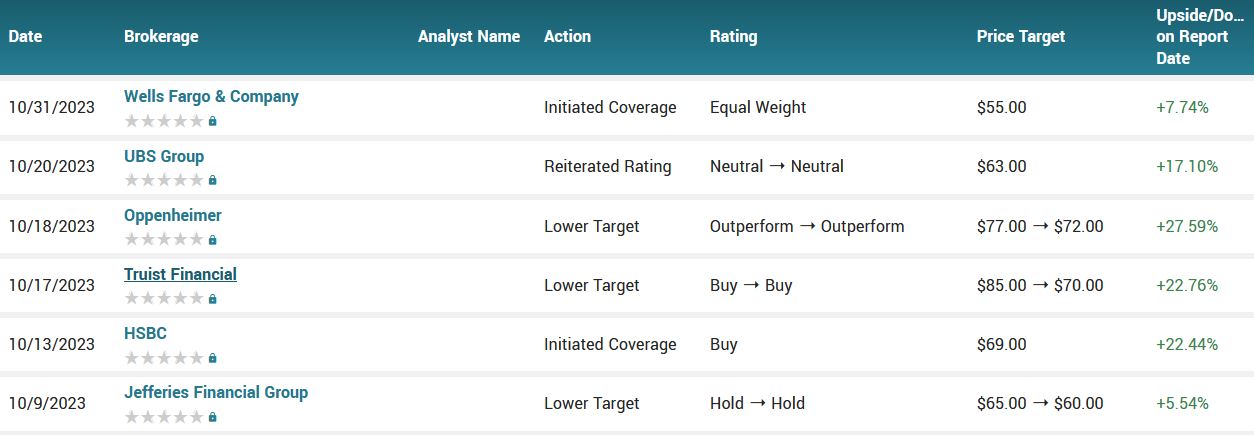Click the Action column header
Screen dimensions: 1254x435
pyautogui.click(x=567, y=36)
